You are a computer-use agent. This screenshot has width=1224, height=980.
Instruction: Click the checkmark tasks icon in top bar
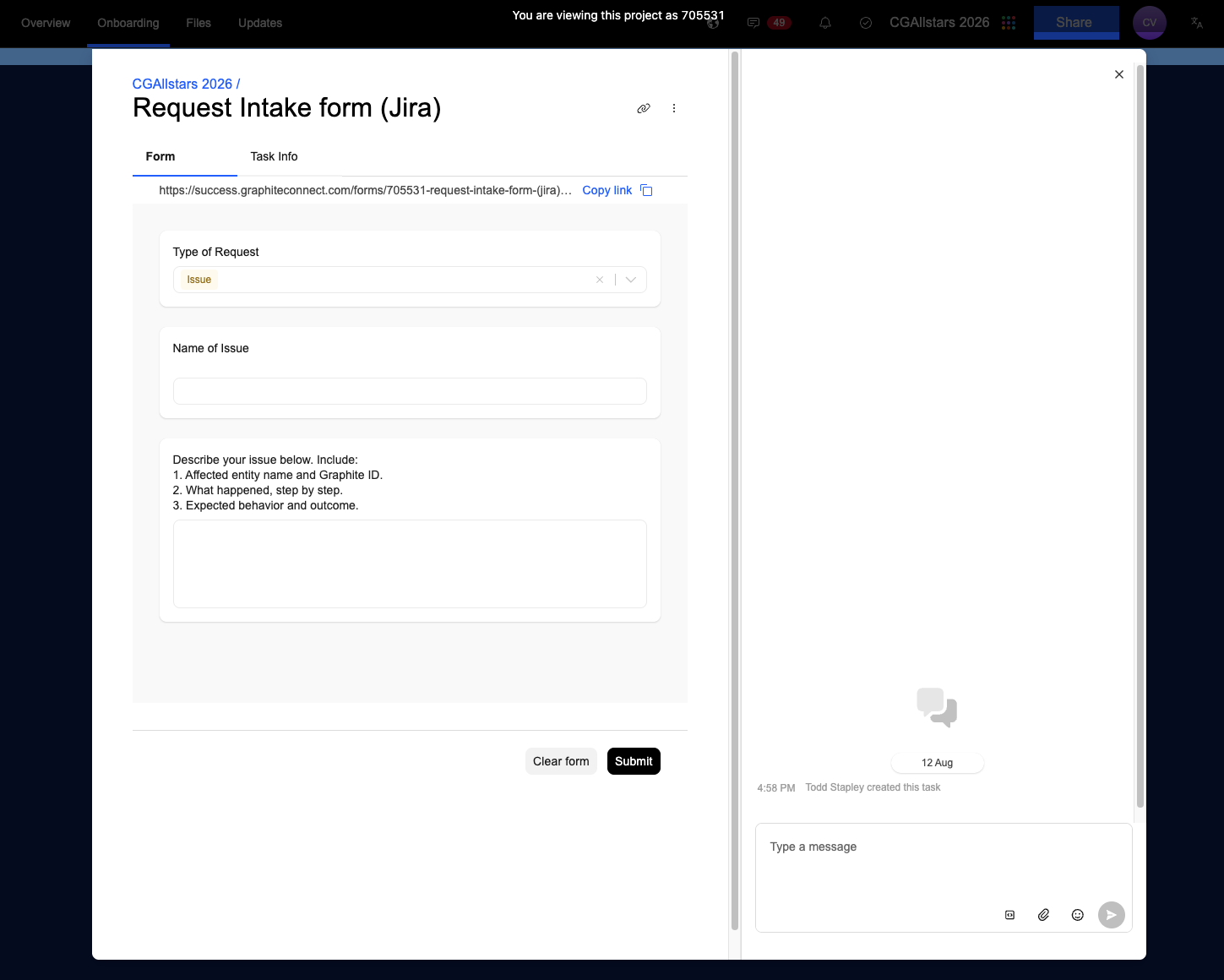(x=866, y=23)
